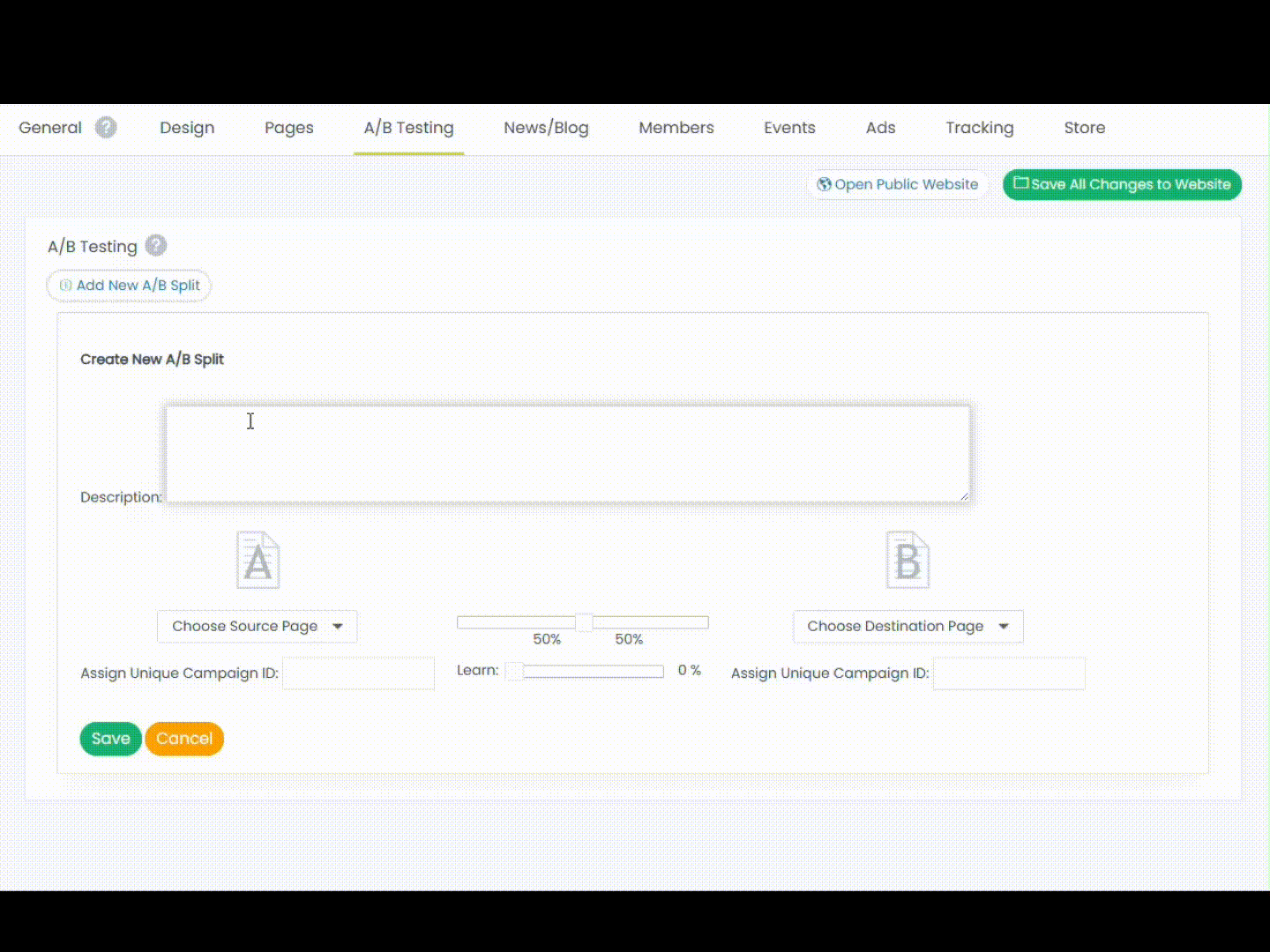
Task: Click the plus icon on Add New A/B Split
Action: click(65, 286)
